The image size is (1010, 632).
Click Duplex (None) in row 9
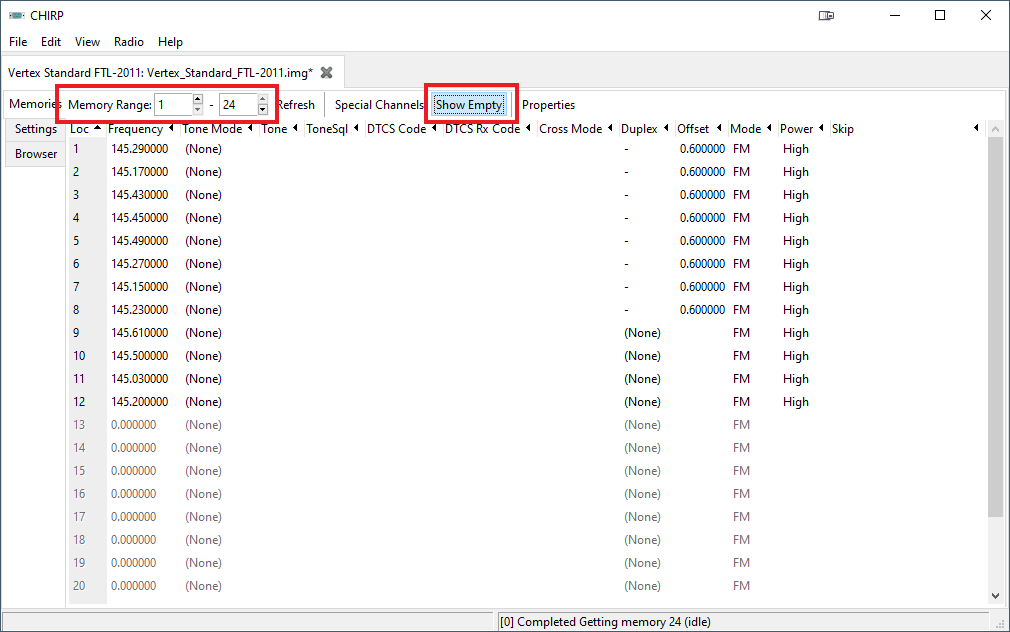coord(642,333)
